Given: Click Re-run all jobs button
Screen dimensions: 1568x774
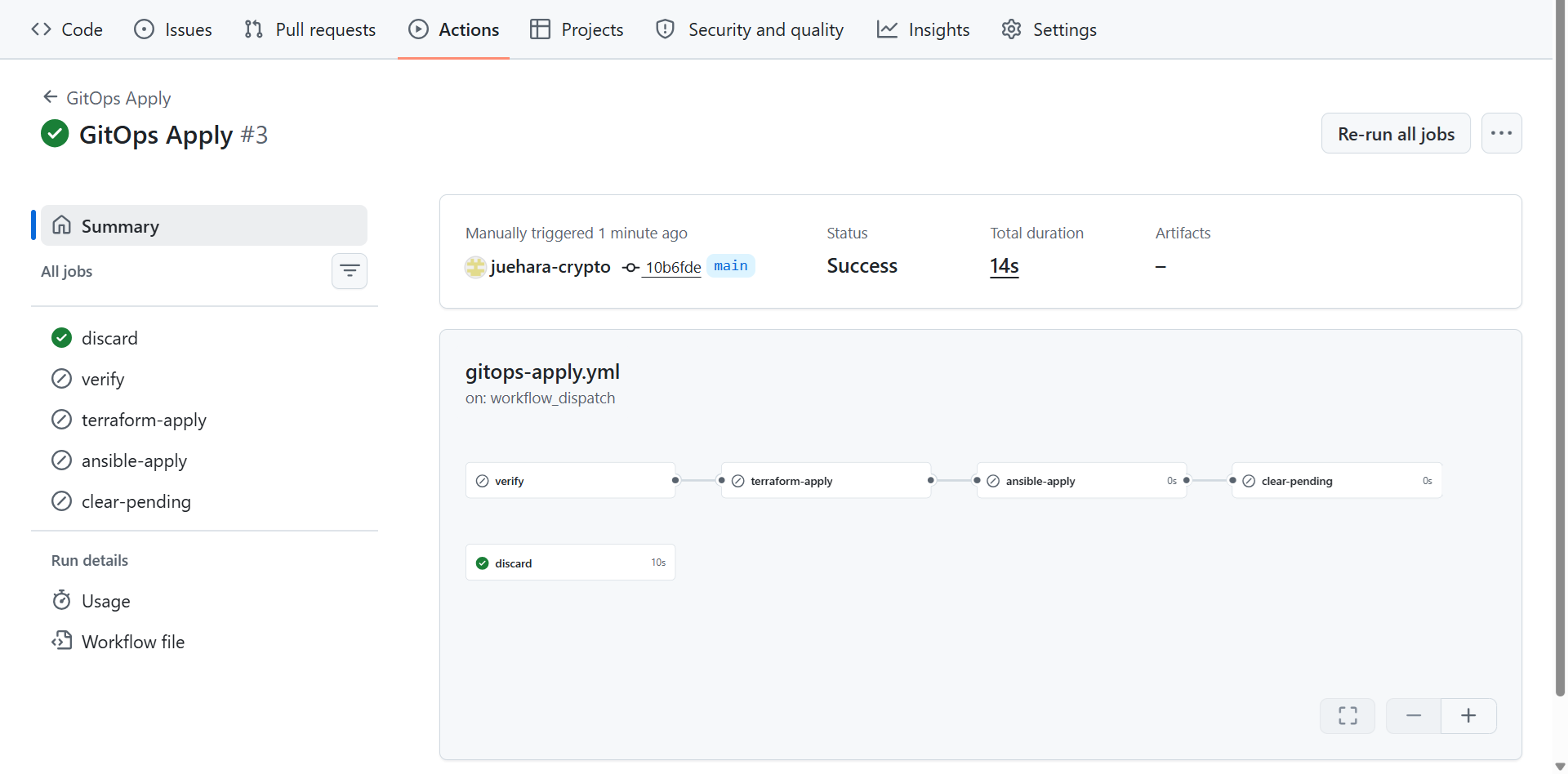Looking at the screenshot, I should 1396,133.
